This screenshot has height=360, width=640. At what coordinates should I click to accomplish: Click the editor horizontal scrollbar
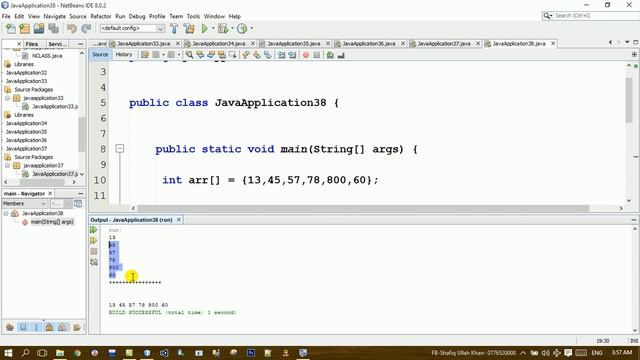coord(363,208)
